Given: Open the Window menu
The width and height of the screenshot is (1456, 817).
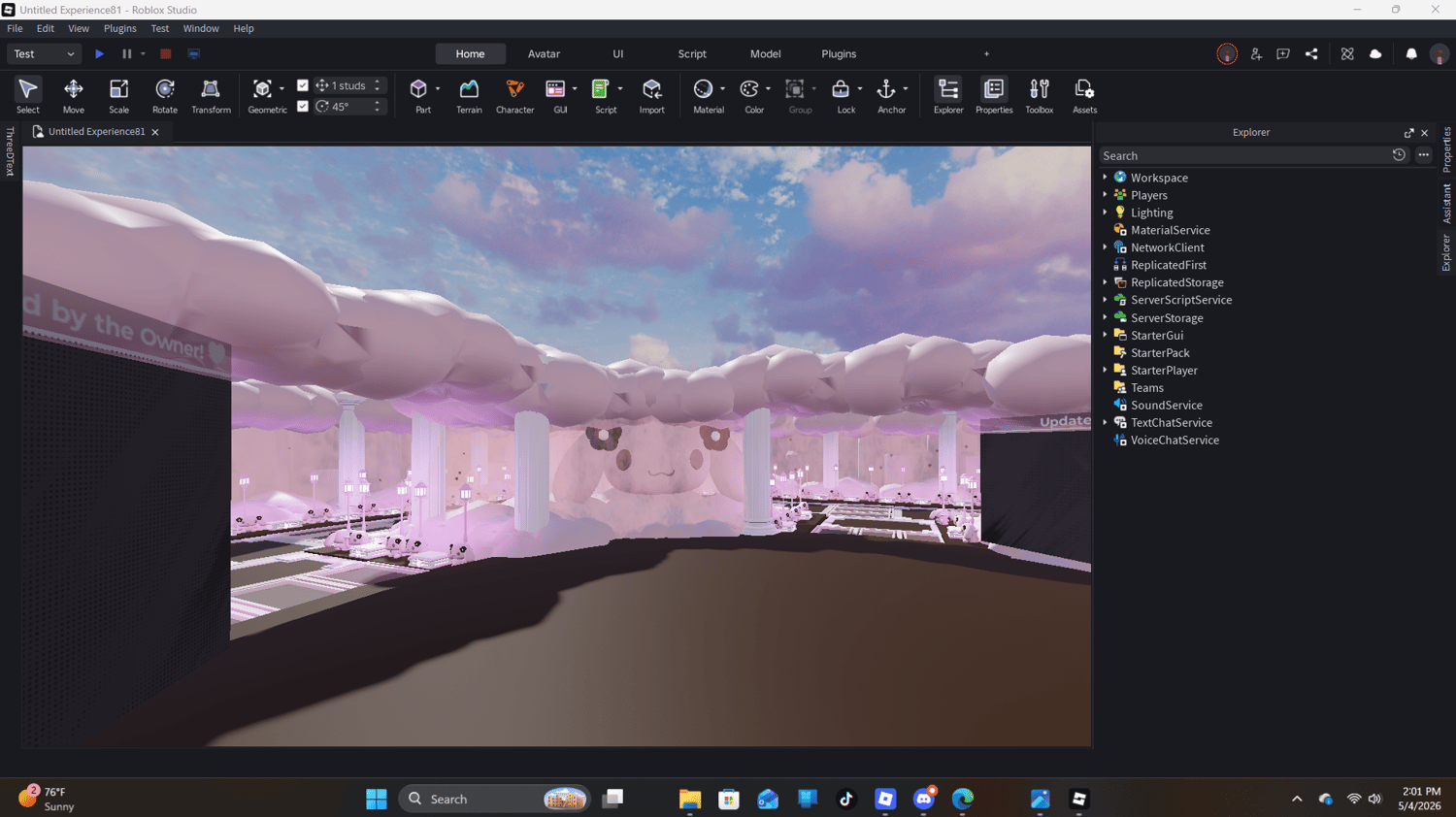Looking at the screenshot, I should coord(201,28).
